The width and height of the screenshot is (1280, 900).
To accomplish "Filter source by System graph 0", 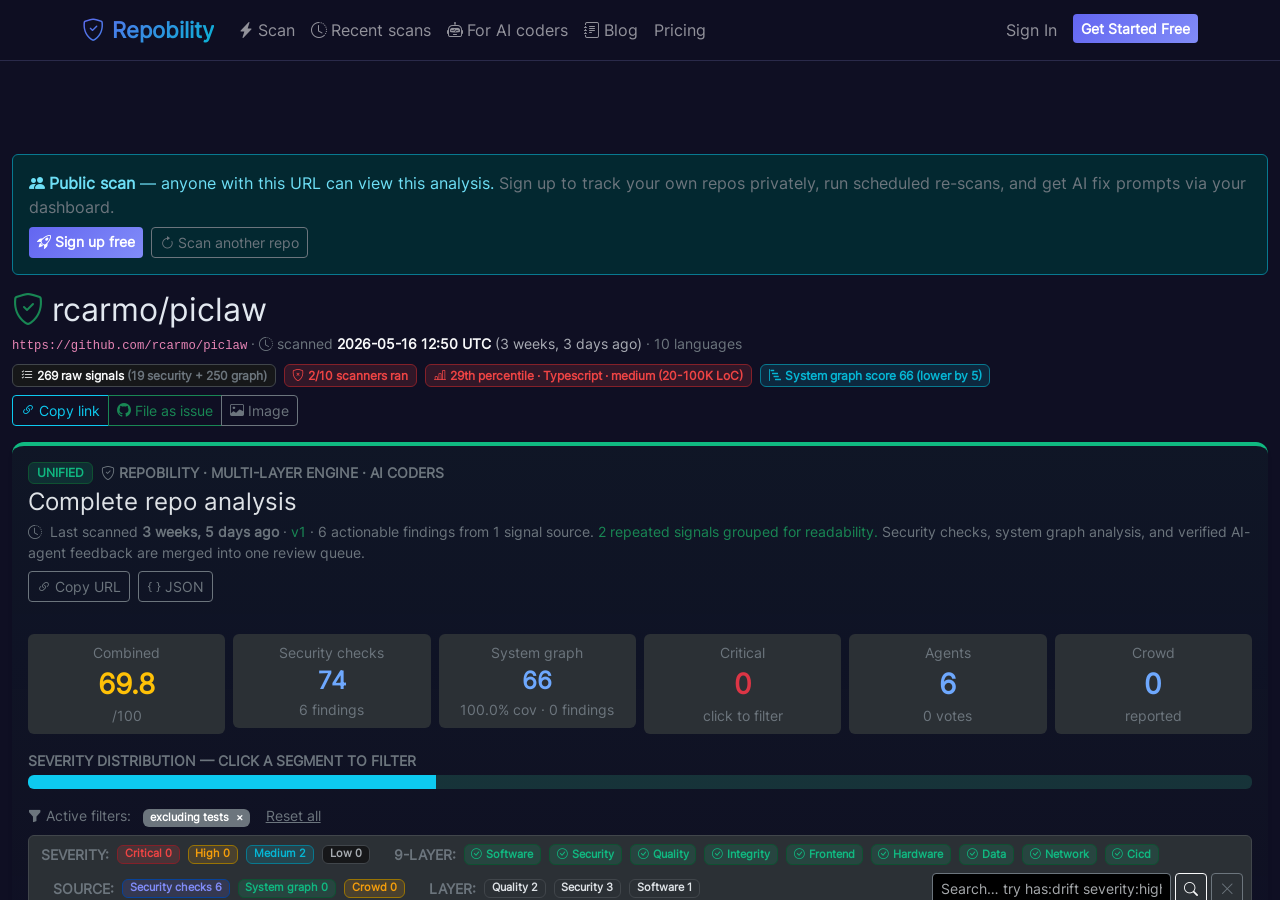I will [x=286, y=887].
